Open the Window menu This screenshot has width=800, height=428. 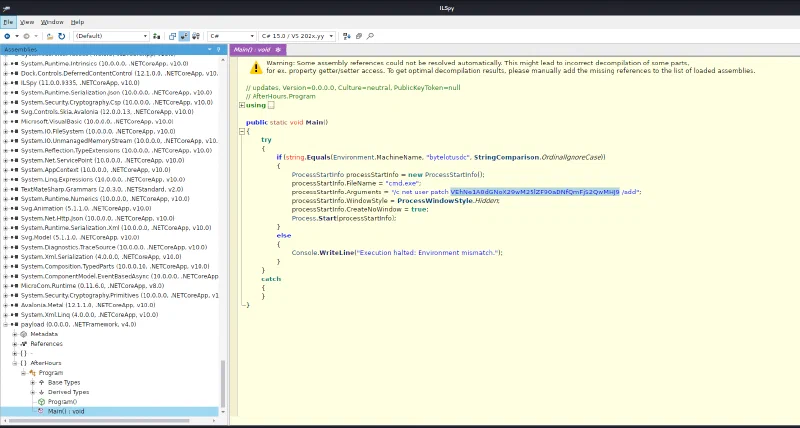click(52, 22)
